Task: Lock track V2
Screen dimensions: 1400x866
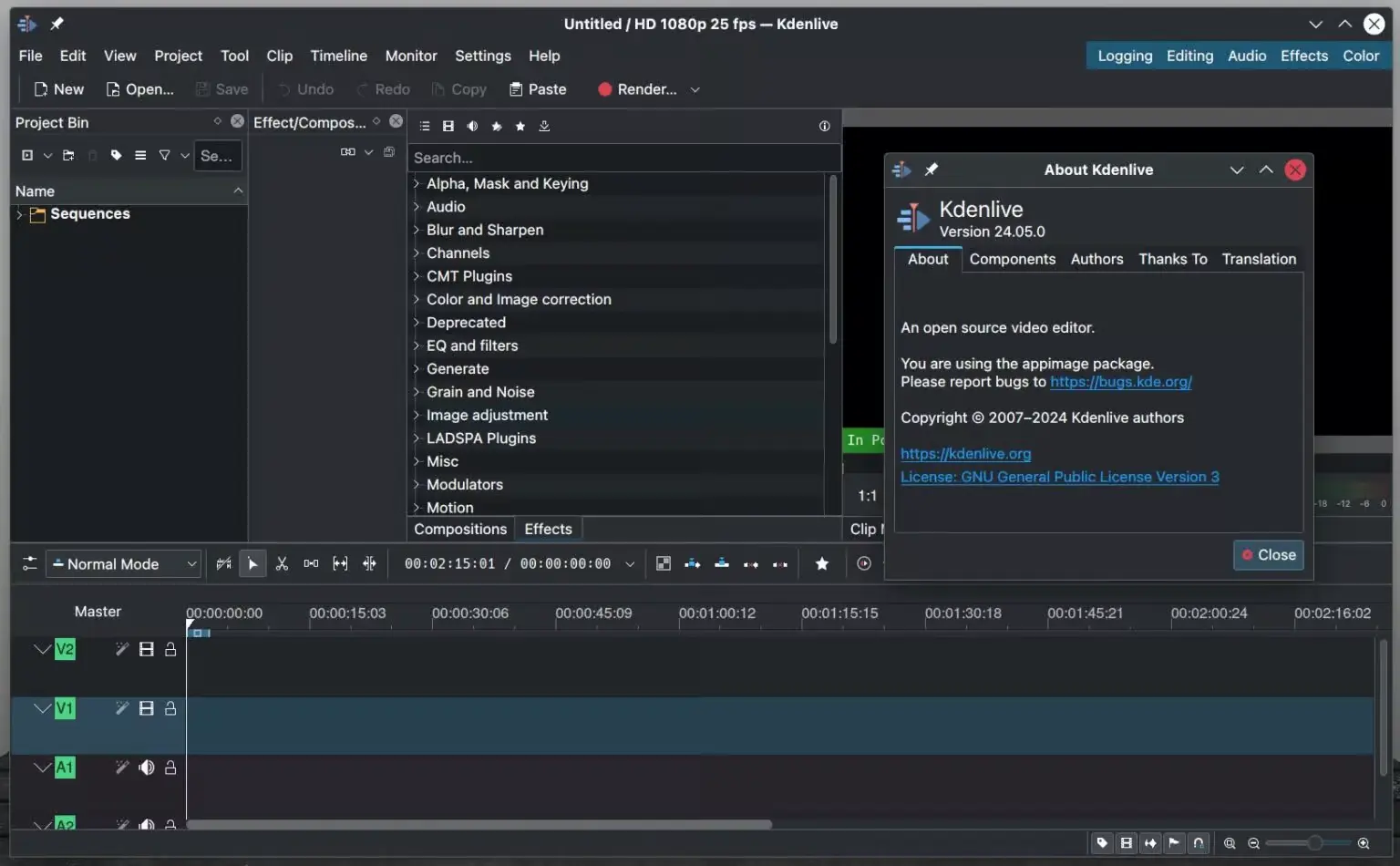Action: pyautogui.click(x=170, y=649)
